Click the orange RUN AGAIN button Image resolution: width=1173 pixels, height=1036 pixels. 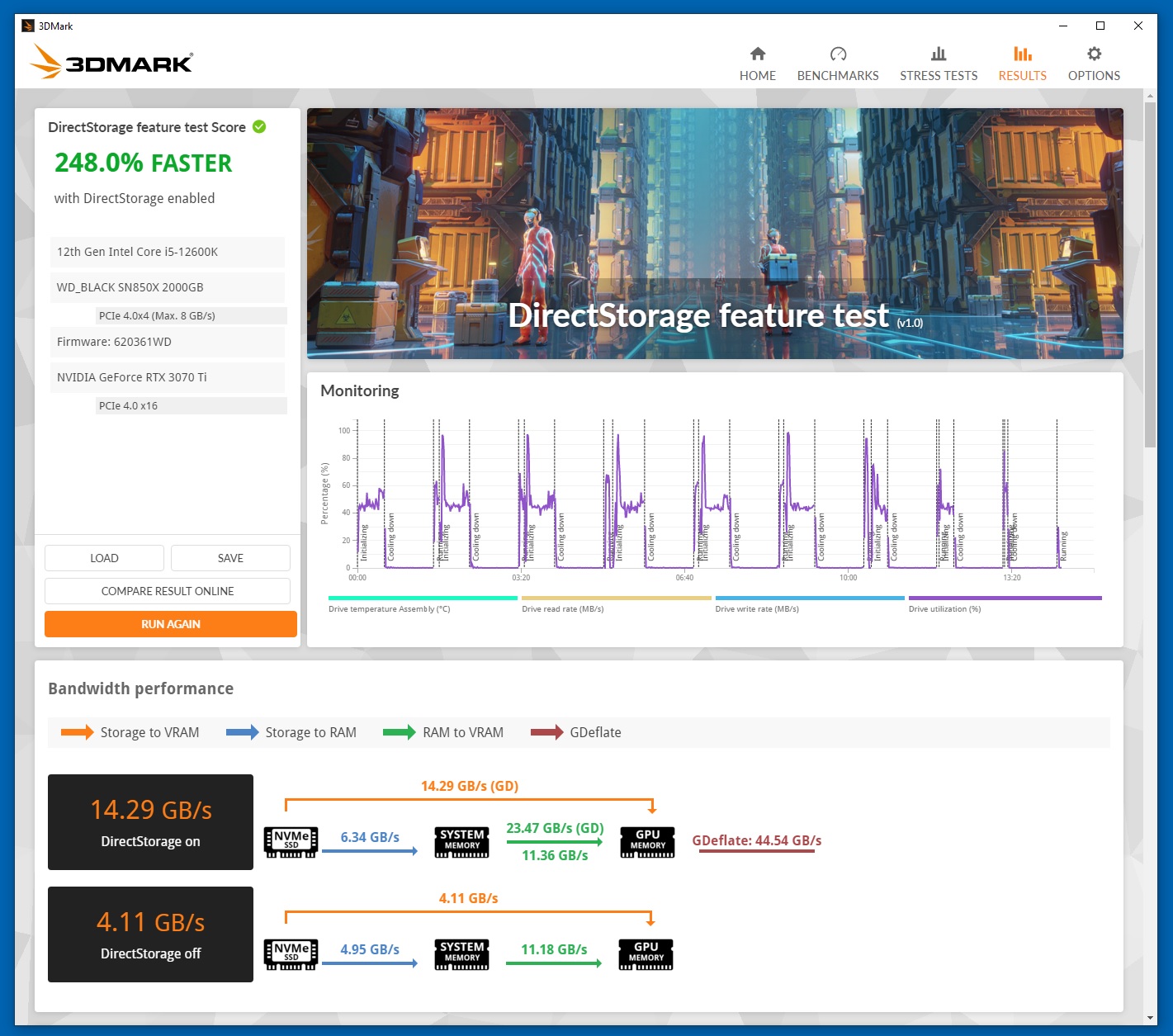point(171,624)
